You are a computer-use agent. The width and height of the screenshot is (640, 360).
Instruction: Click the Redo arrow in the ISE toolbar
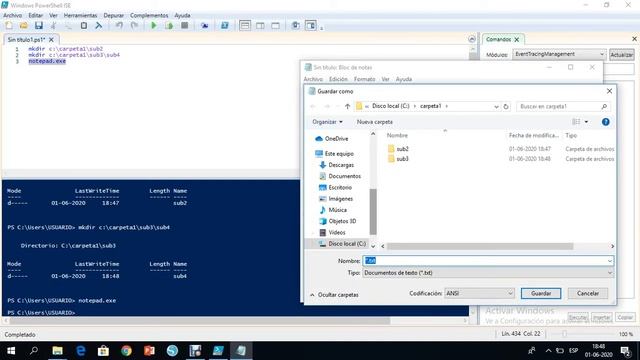(x=134, y=26)
